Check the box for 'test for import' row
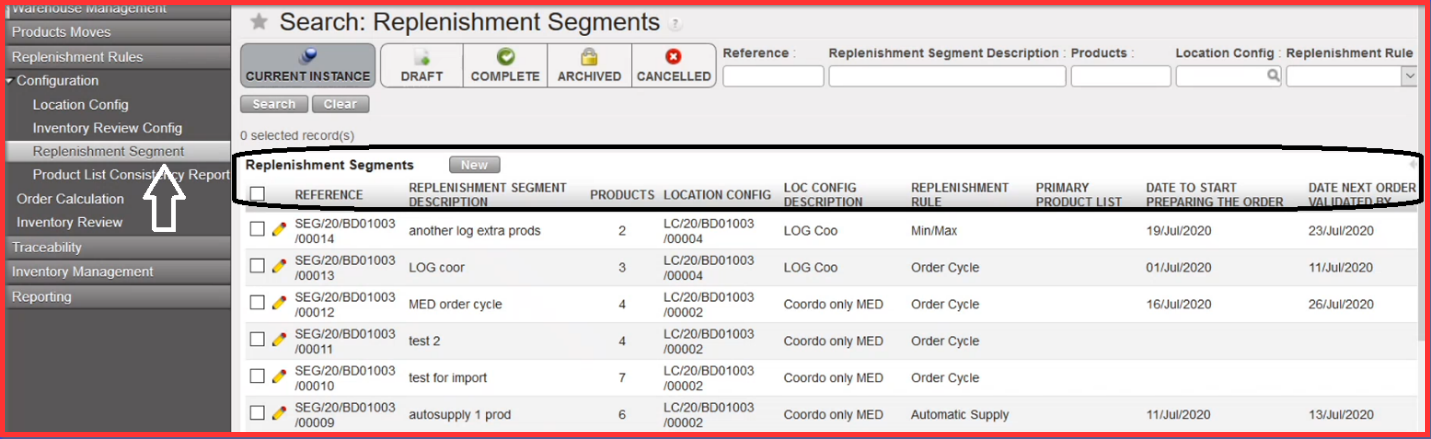 [257, 377]
